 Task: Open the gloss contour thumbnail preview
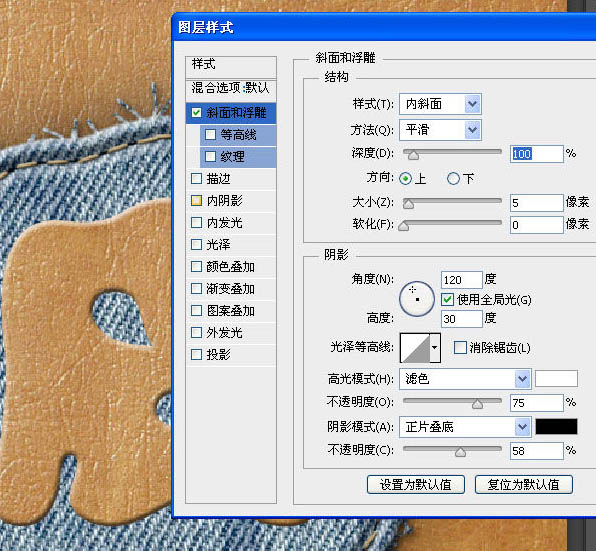click(x=415, y=348)
